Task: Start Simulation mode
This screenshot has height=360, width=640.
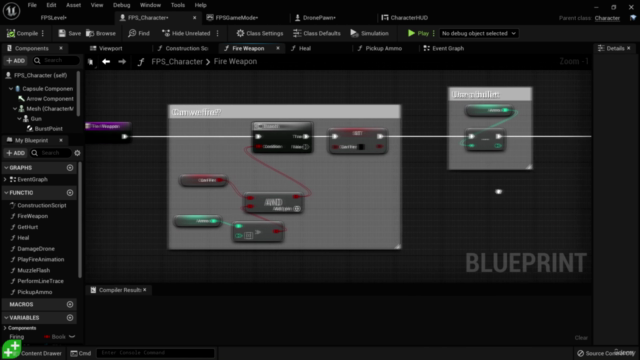Action: coord(369,33)
